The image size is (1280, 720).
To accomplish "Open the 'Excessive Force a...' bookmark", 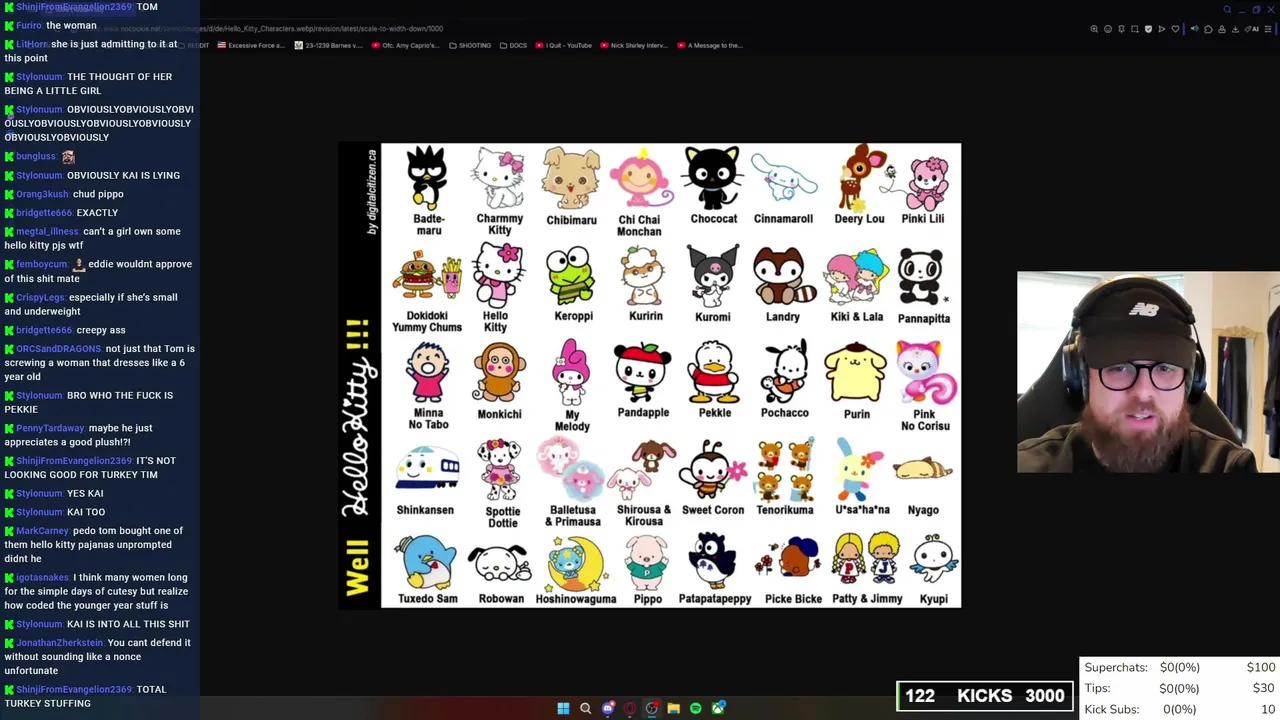I will coord(251,45).
